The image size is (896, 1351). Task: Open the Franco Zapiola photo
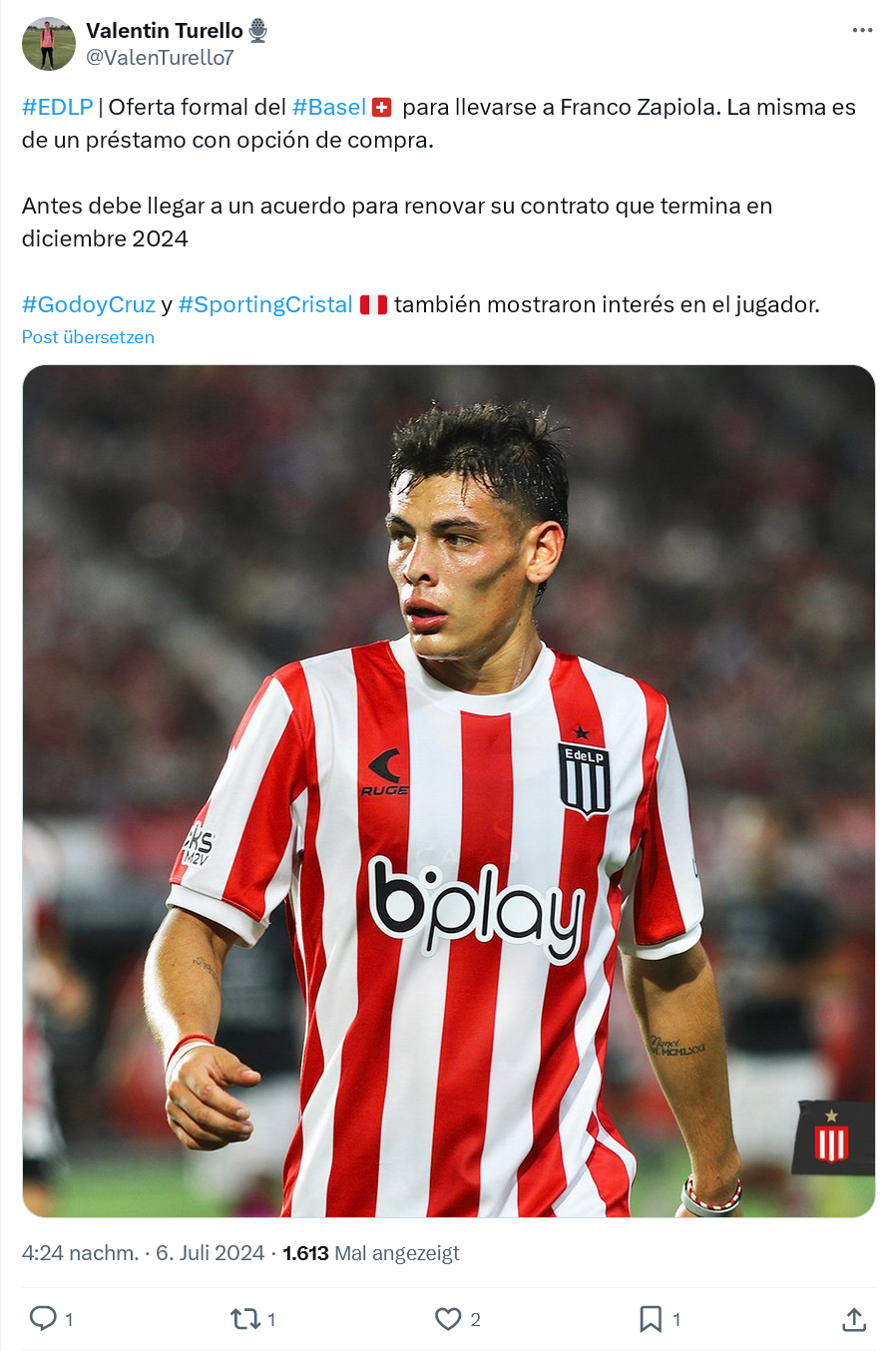pos(449,791)
